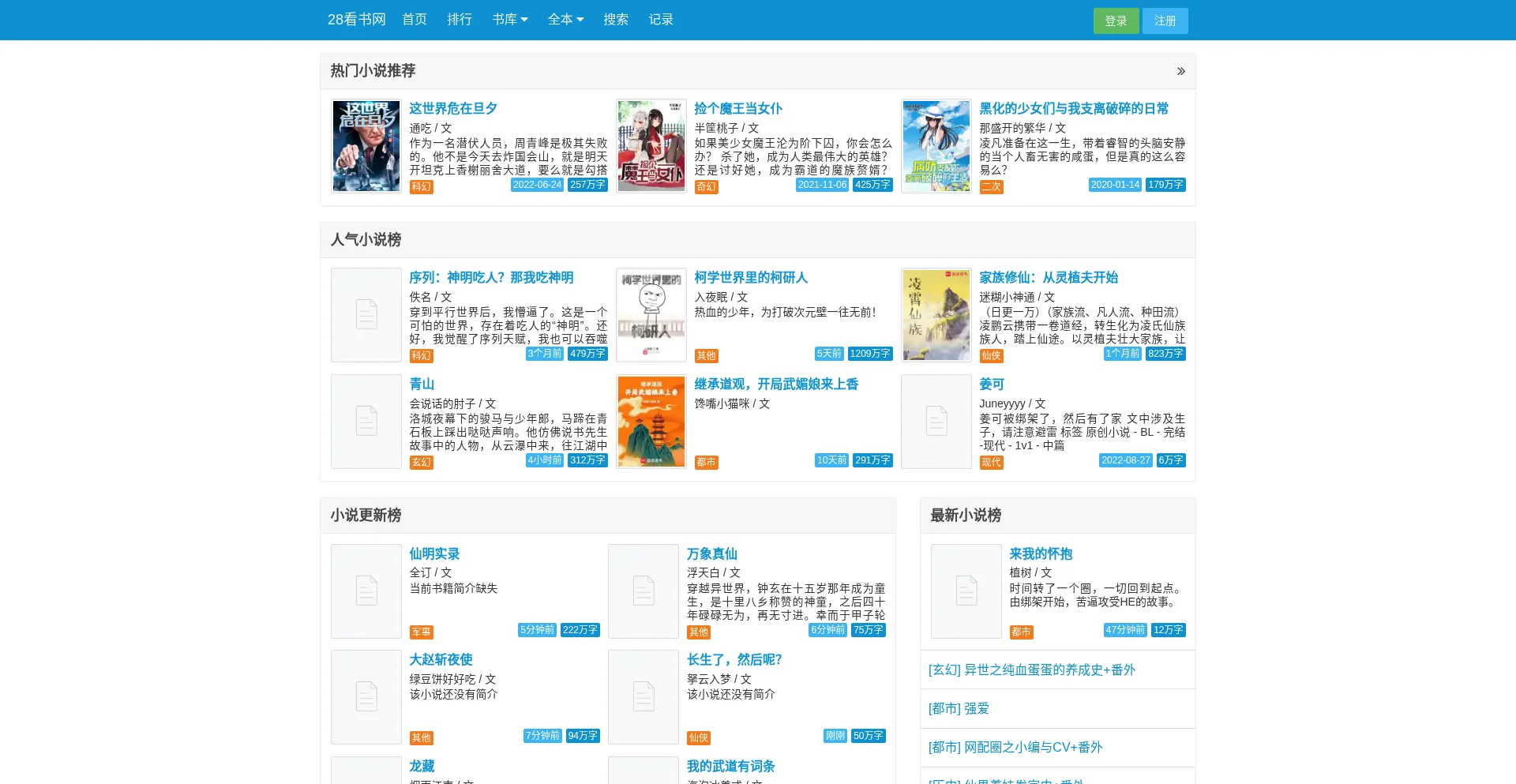Screen dimensions: 1516x784
Task: Click the 1209万字 word count badge
Action: (x=870, y=354)
